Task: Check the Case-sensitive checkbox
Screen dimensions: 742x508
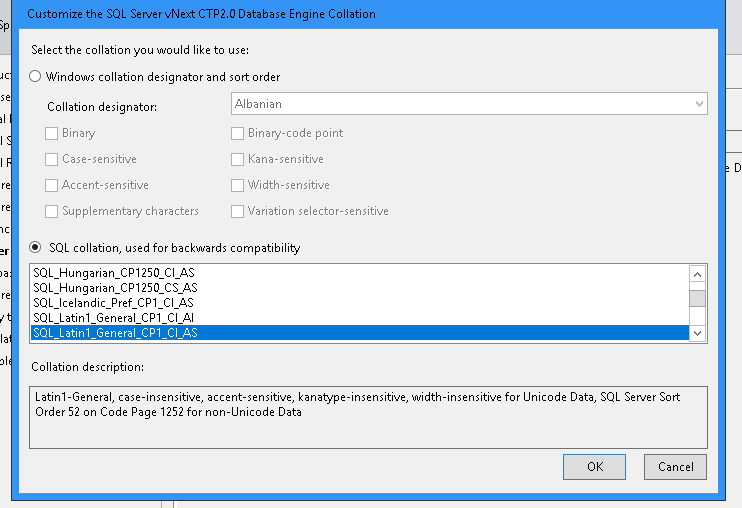Action: 51,159
